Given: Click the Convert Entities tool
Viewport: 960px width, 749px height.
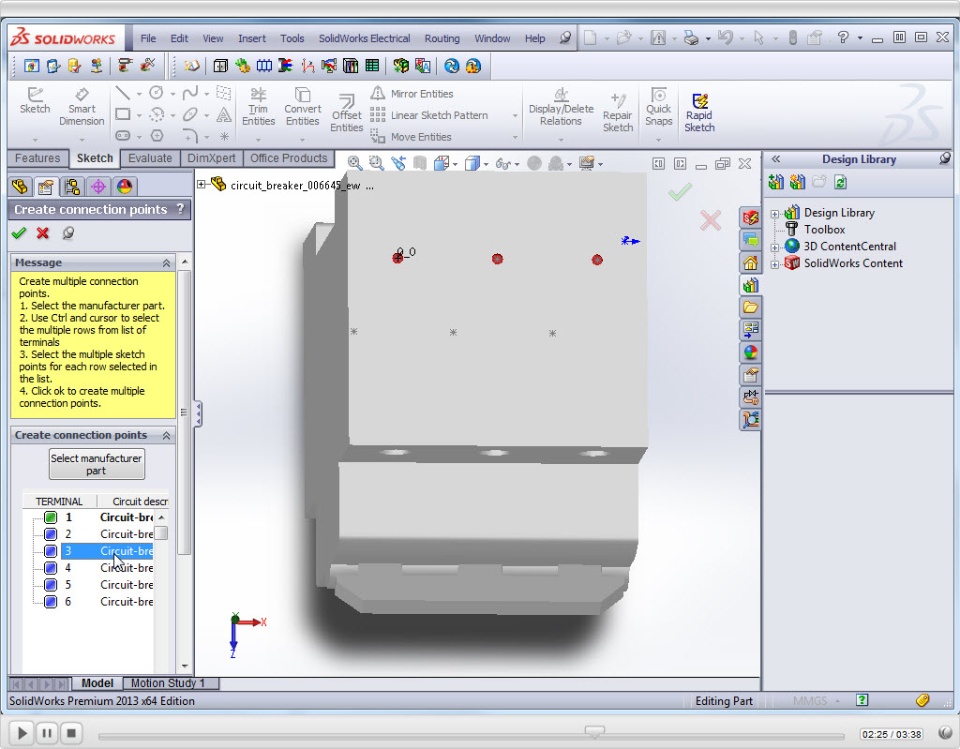Looking at the screenshot, I should 302,107.
